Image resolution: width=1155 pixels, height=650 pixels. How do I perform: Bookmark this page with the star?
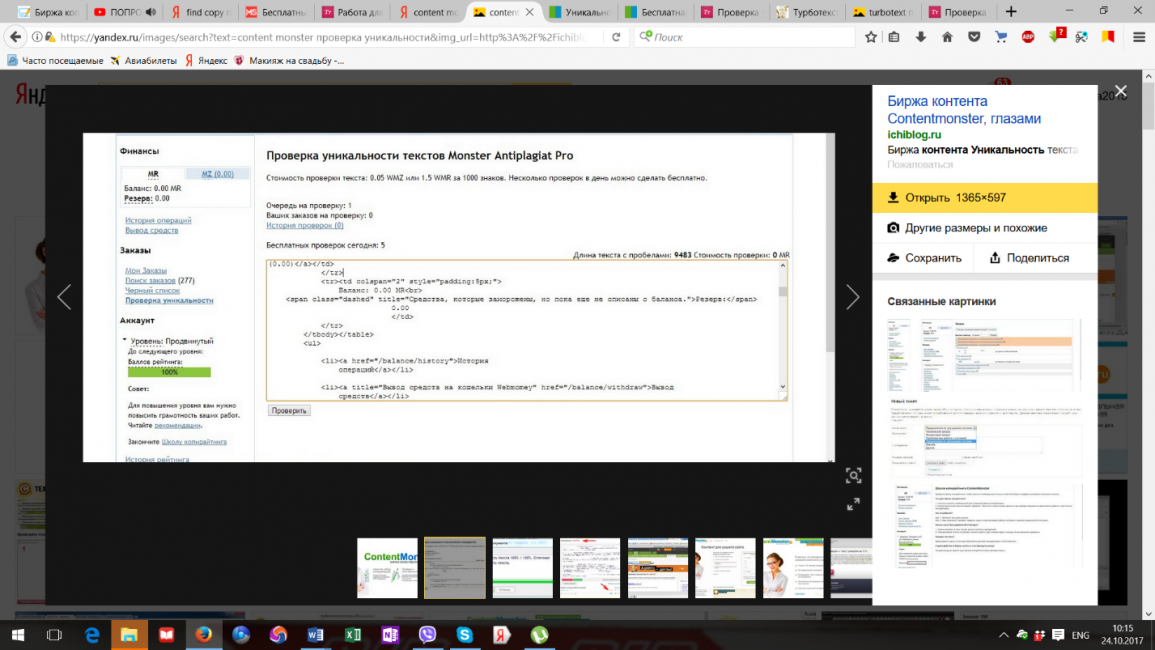click(x=871, y=37)
